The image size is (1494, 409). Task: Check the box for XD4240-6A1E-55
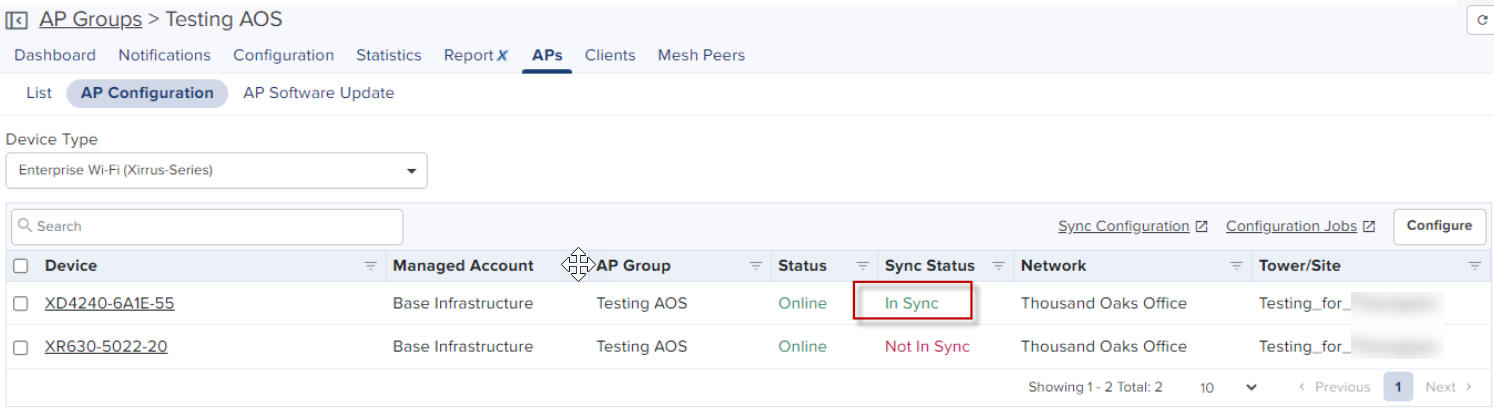click(x=21, y=304)
